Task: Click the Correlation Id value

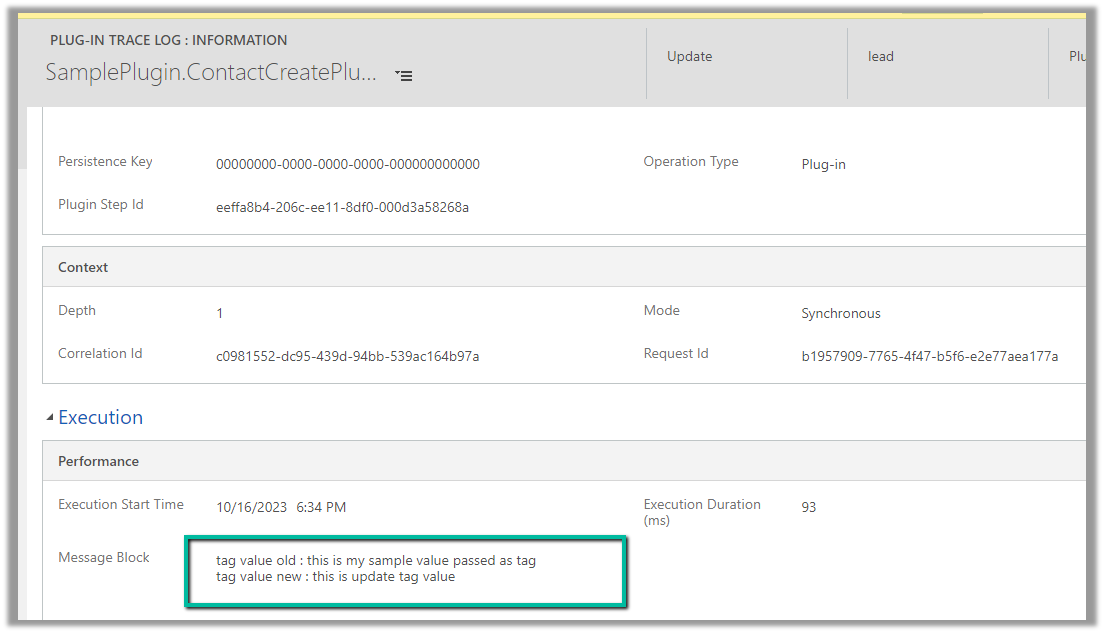Action: [x=347, y=356]
